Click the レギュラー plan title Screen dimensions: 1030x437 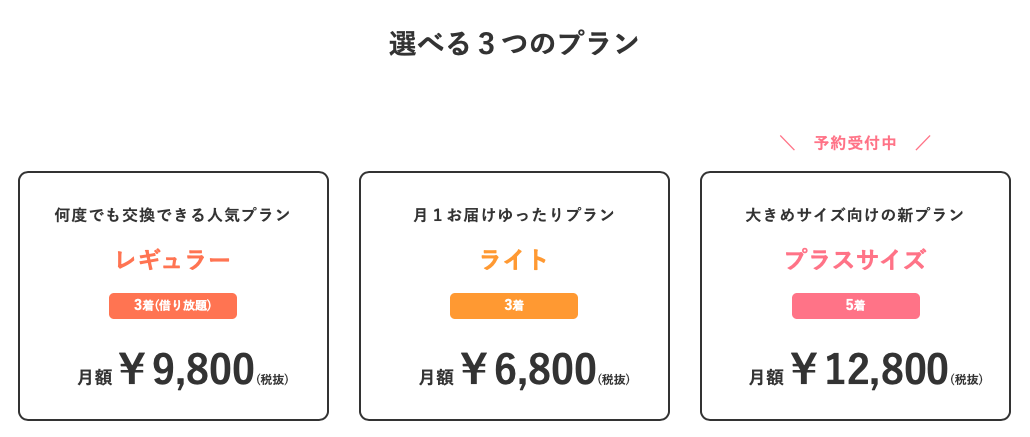click(173, 260)
